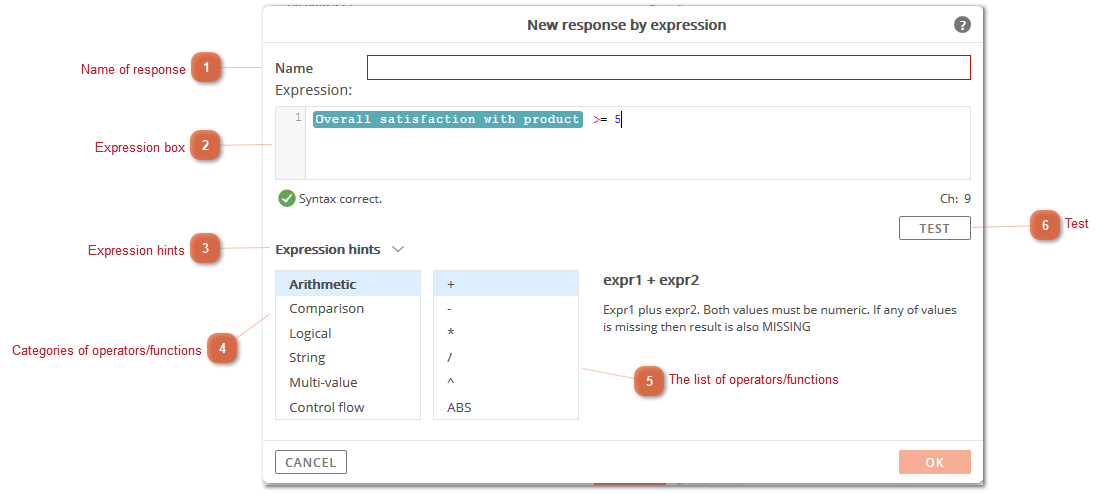
Task: Click the Expression hints heading
Action: coord(328,249)
